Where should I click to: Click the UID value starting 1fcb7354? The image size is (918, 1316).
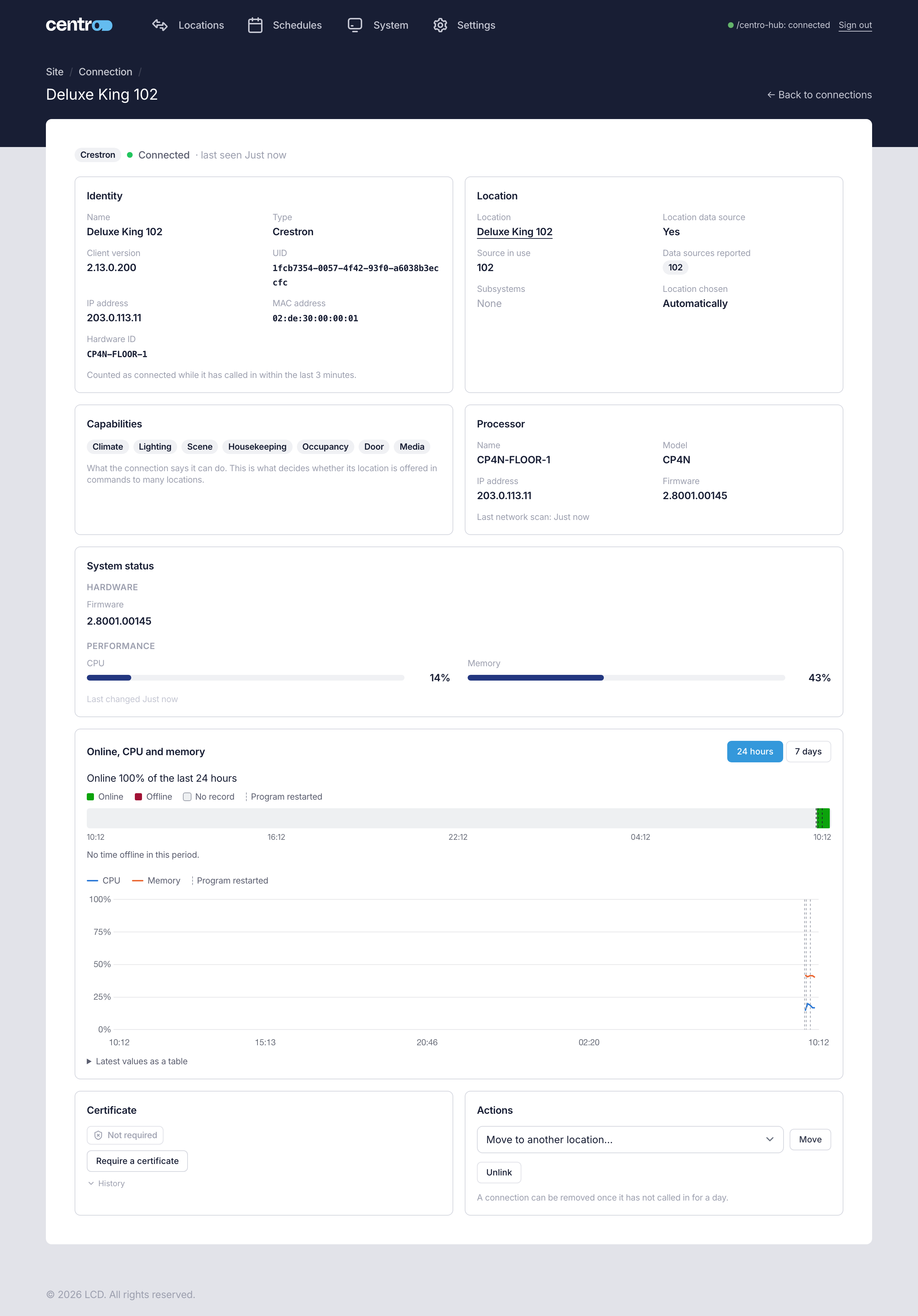(x=355, y=275)
